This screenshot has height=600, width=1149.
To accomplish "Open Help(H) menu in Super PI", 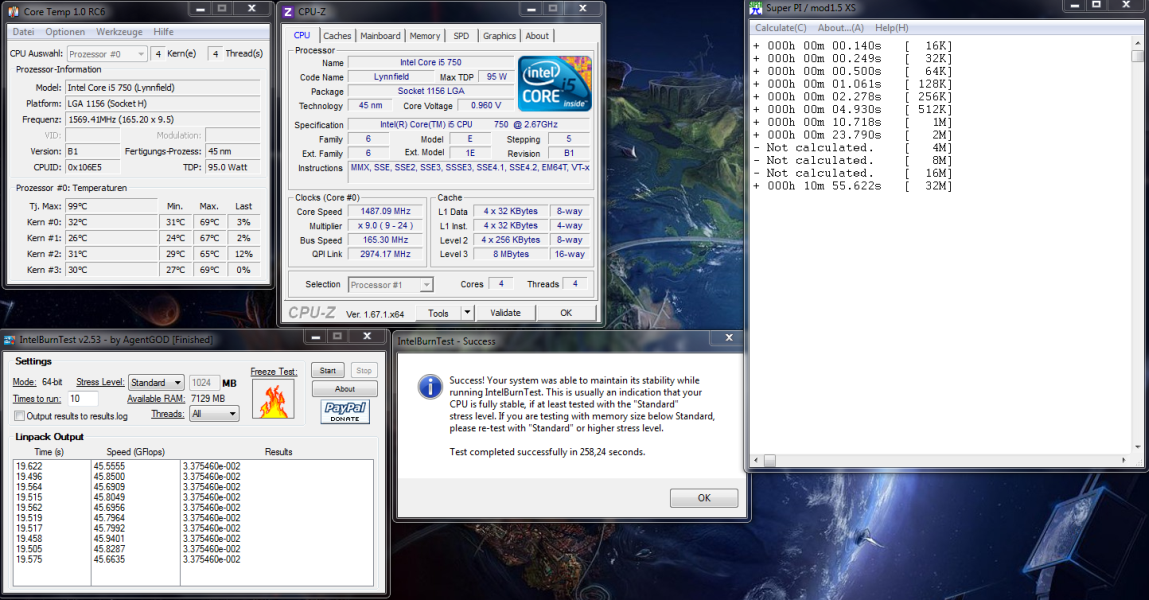I will point(892,28).
